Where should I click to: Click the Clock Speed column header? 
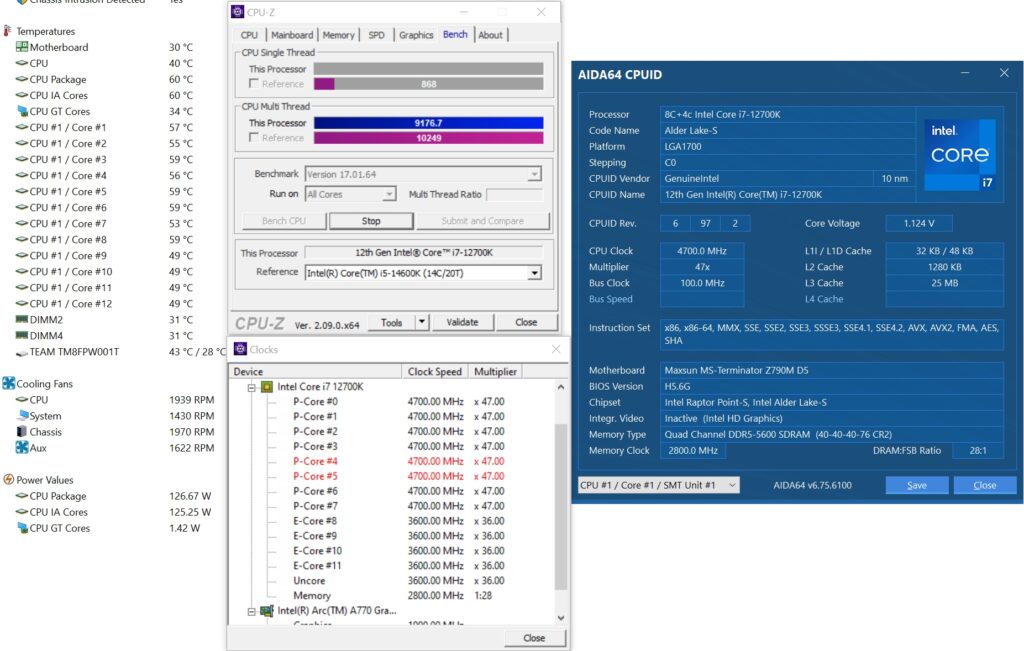coord(434,372)
